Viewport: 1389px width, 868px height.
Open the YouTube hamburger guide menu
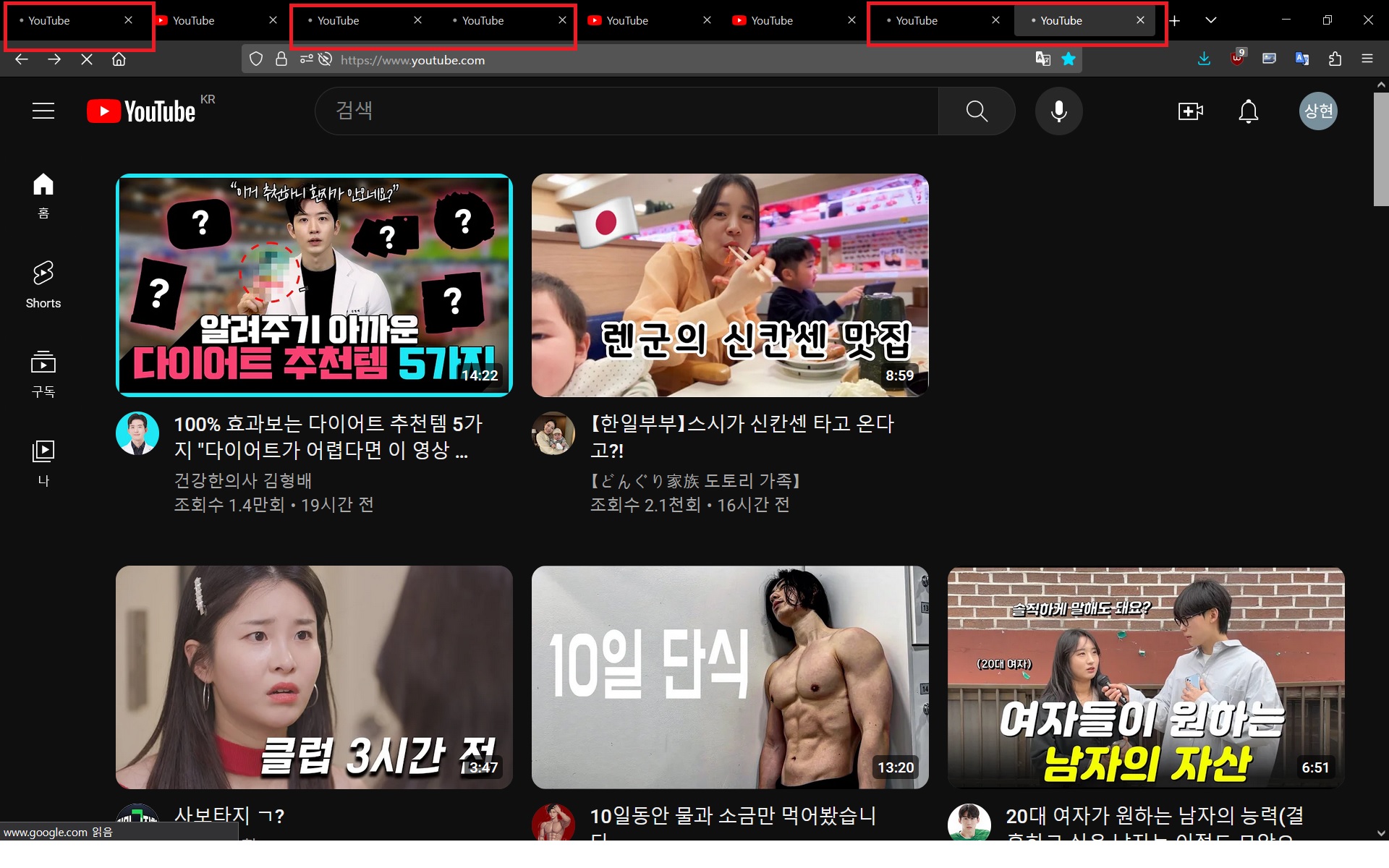[43, 111]
